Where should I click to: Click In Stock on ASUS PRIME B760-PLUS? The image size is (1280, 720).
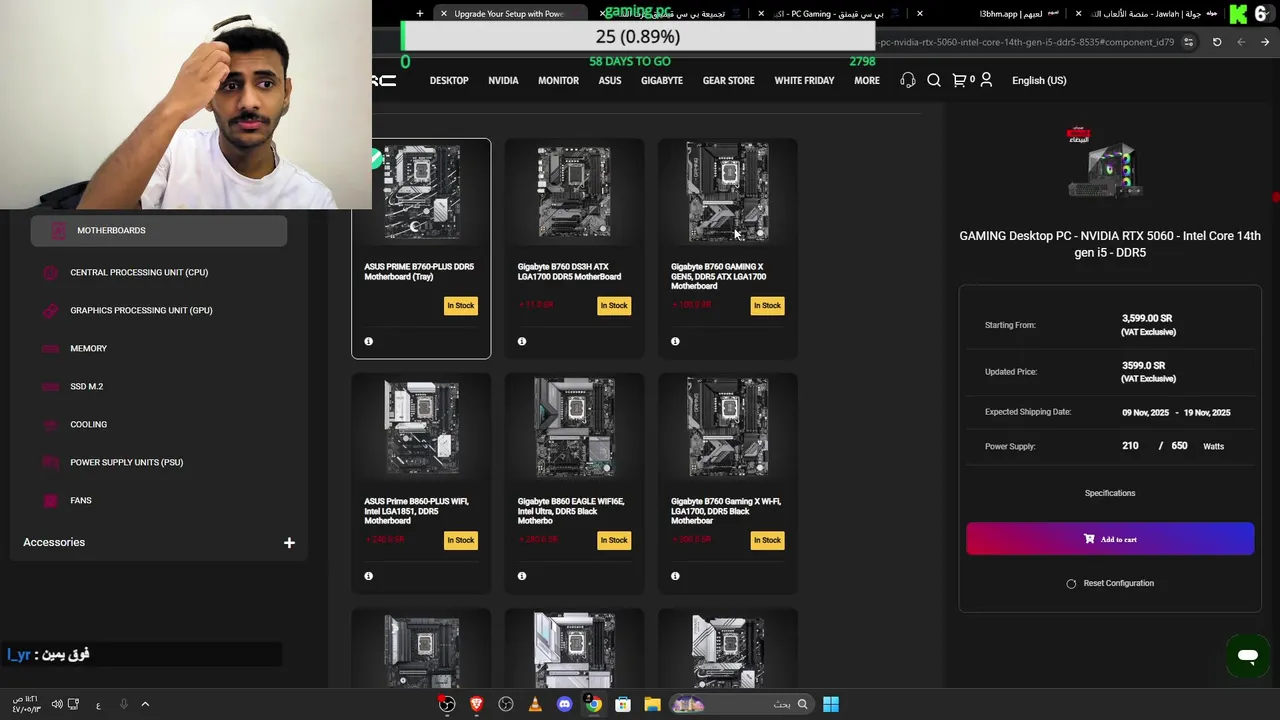point(460,306)
